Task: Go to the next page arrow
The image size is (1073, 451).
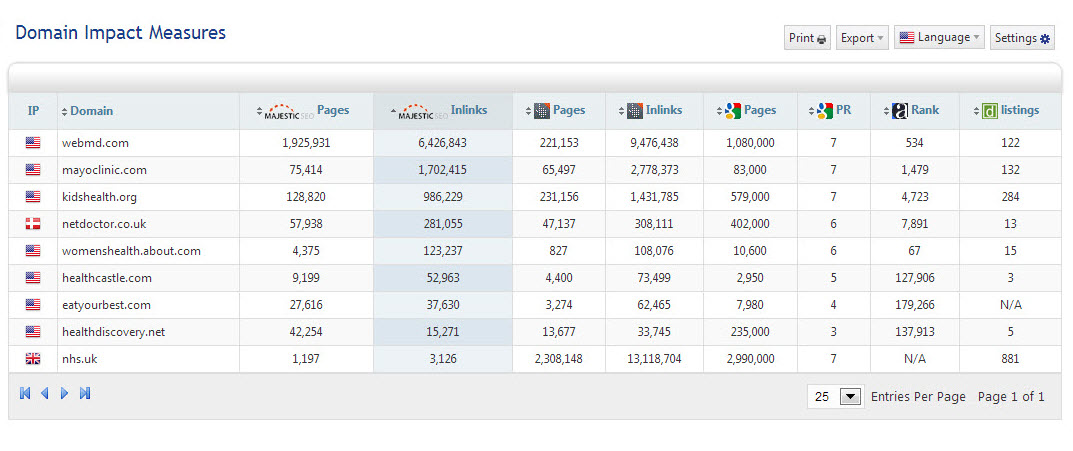Action: tap(64, 393)
